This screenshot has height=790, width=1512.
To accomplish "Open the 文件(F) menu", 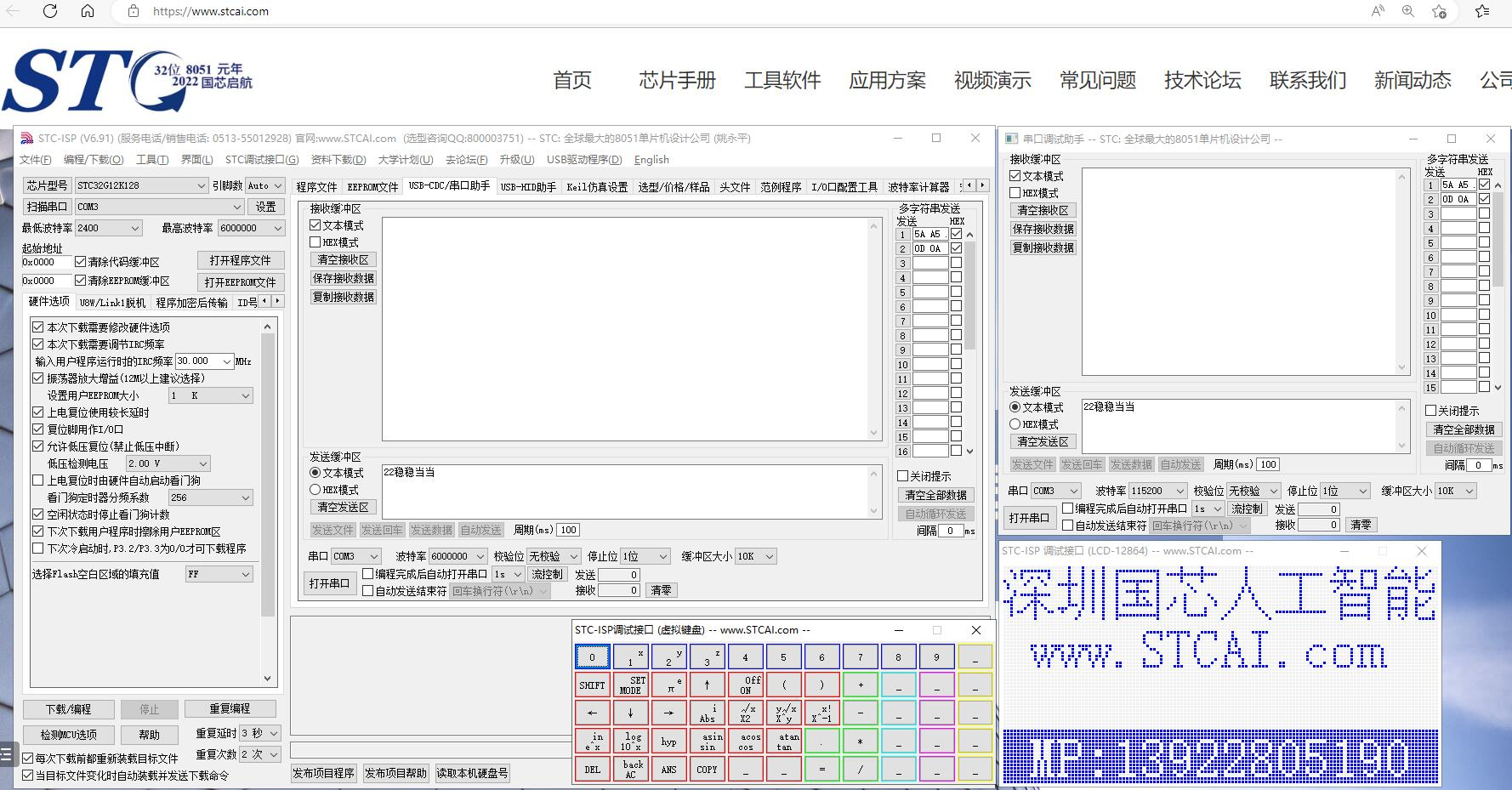I will 35,160.
